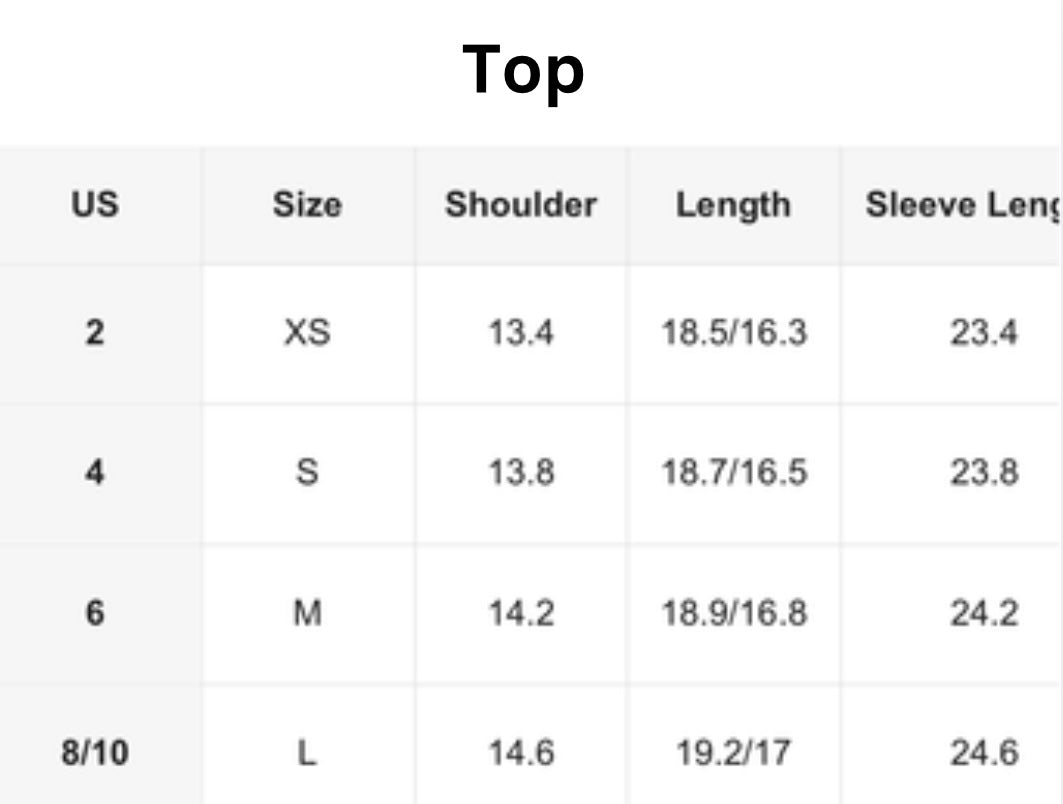Click the US size 8/10 cell
The width and height of the screenshot is (1063, 804).
94,752
